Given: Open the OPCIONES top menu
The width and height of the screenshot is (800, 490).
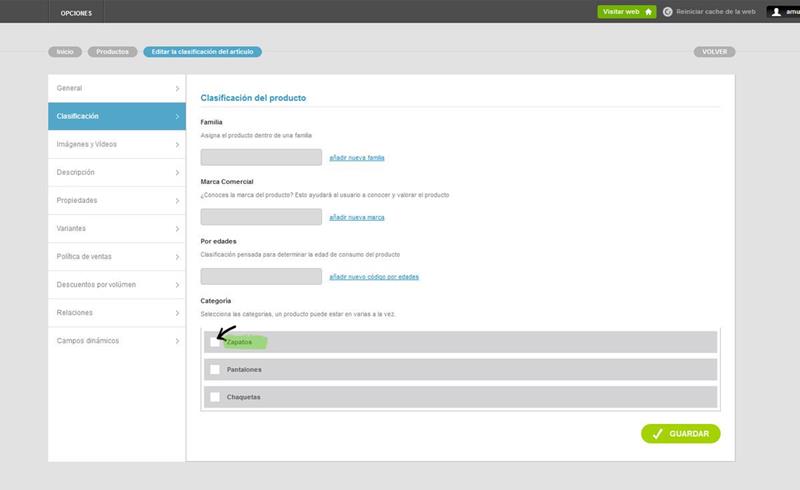Looking at the screenshot, I should [x=77, y=12].
